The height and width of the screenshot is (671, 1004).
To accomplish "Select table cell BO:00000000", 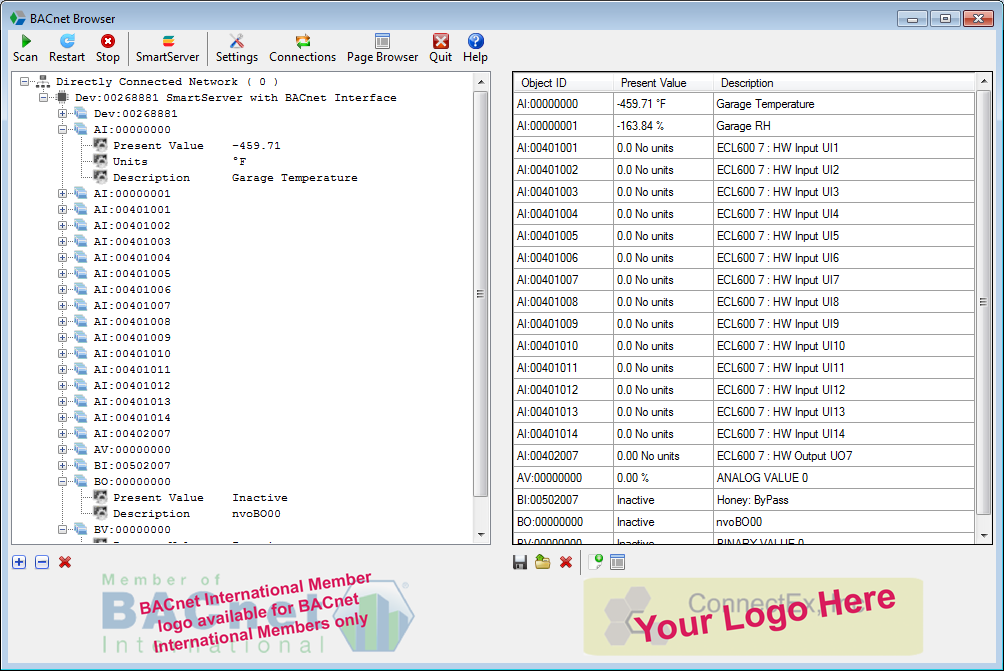I will pyautogui.click(x=563, y=522).
